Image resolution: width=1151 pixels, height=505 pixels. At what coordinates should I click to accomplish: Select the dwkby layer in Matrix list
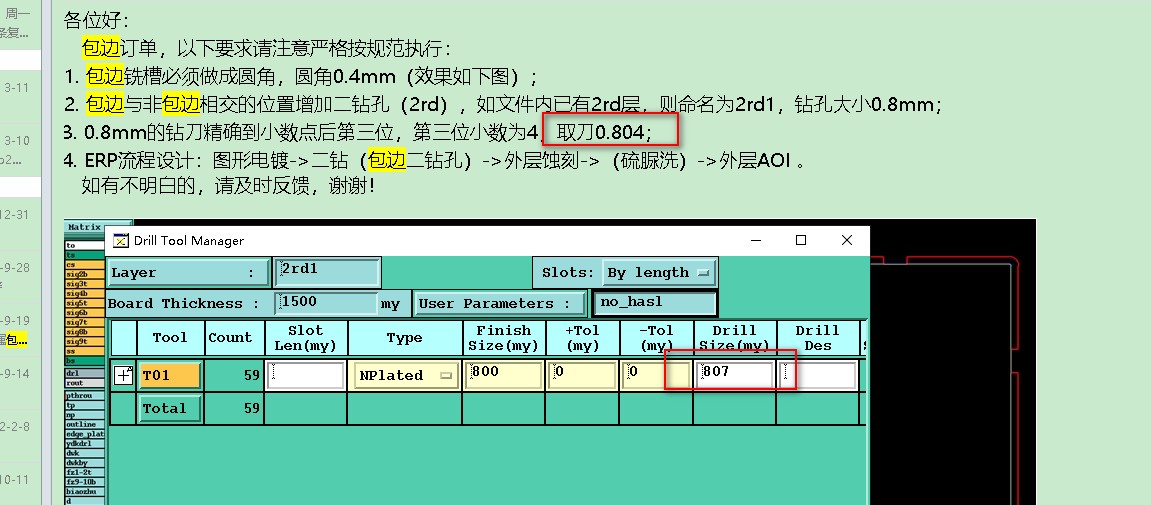pos(84,462)
